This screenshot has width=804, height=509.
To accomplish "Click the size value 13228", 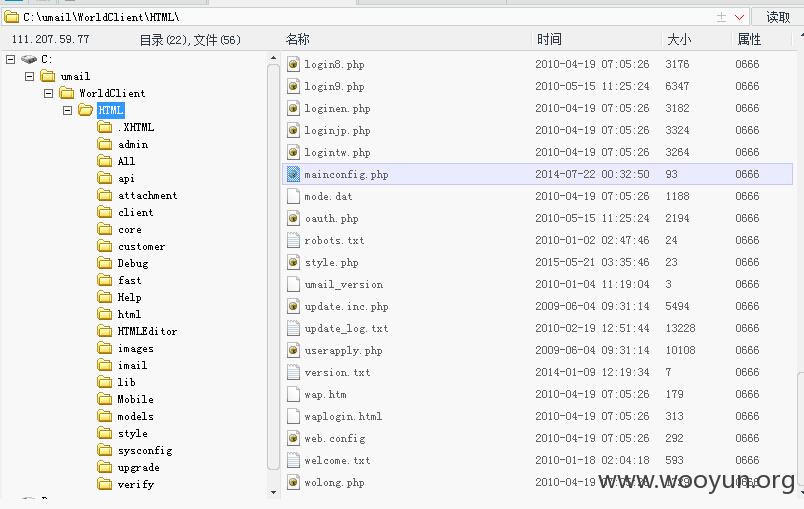I will pyautogui.click(x=680, y=328).
